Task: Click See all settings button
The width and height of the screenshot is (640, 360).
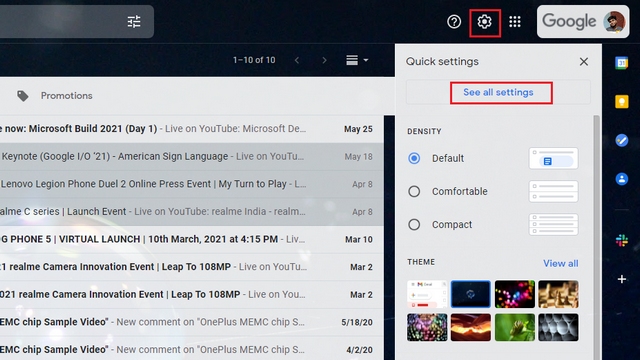Action: point(498,92)
